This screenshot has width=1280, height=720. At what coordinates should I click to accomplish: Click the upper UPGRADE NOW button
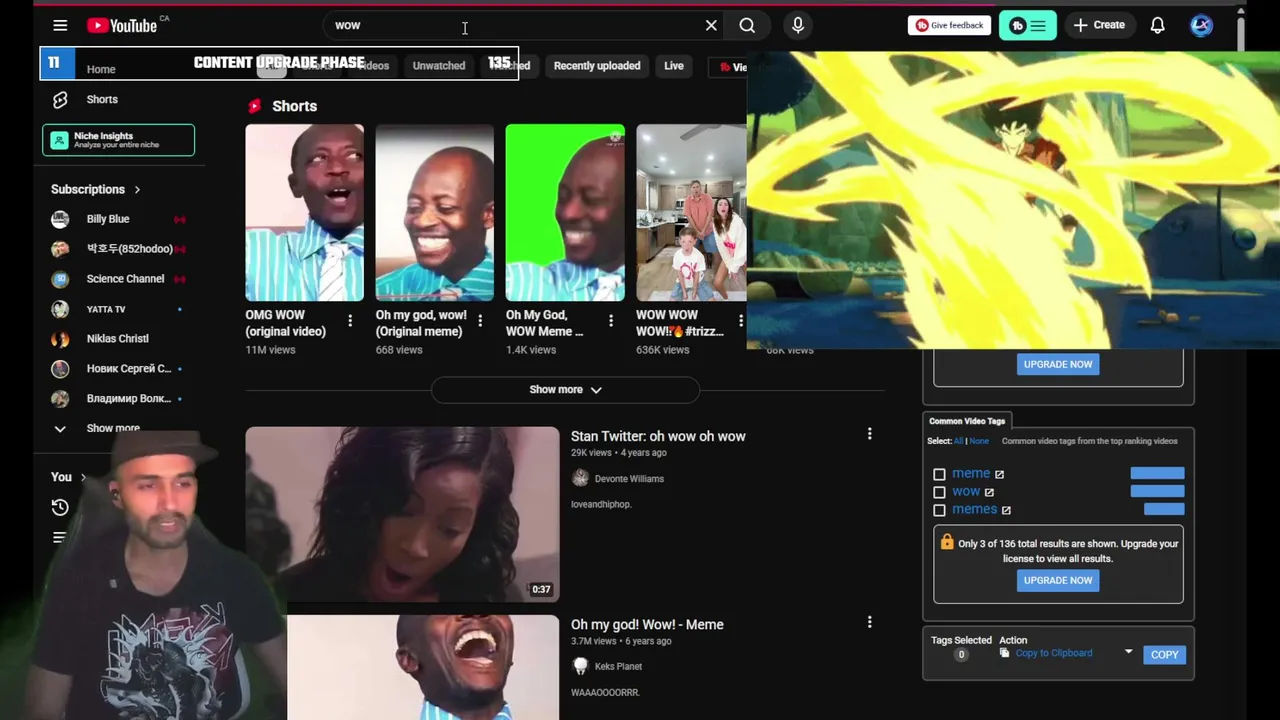(x=1058, y=364)
